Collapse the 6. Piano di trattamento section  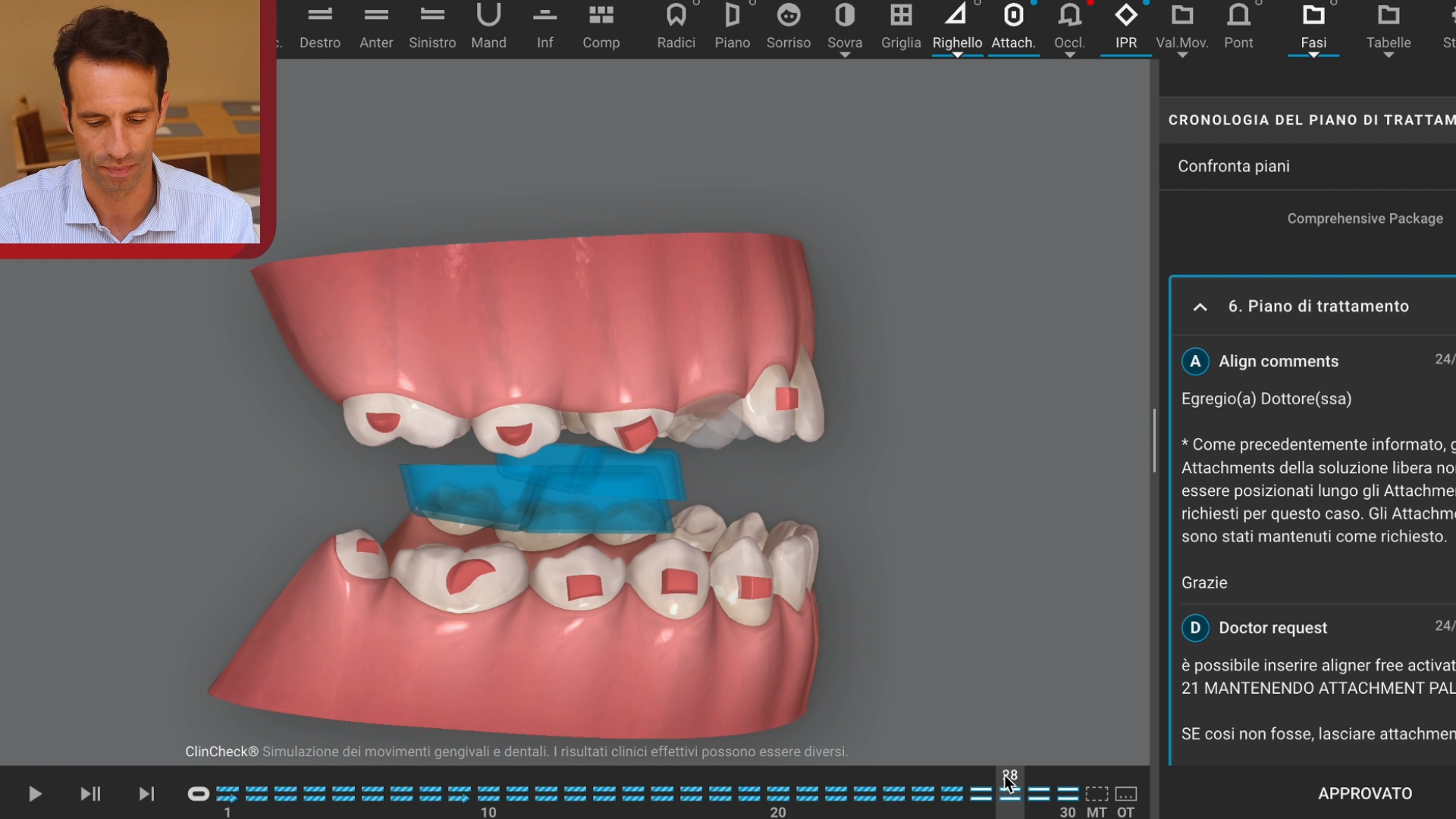[1200, 307]
